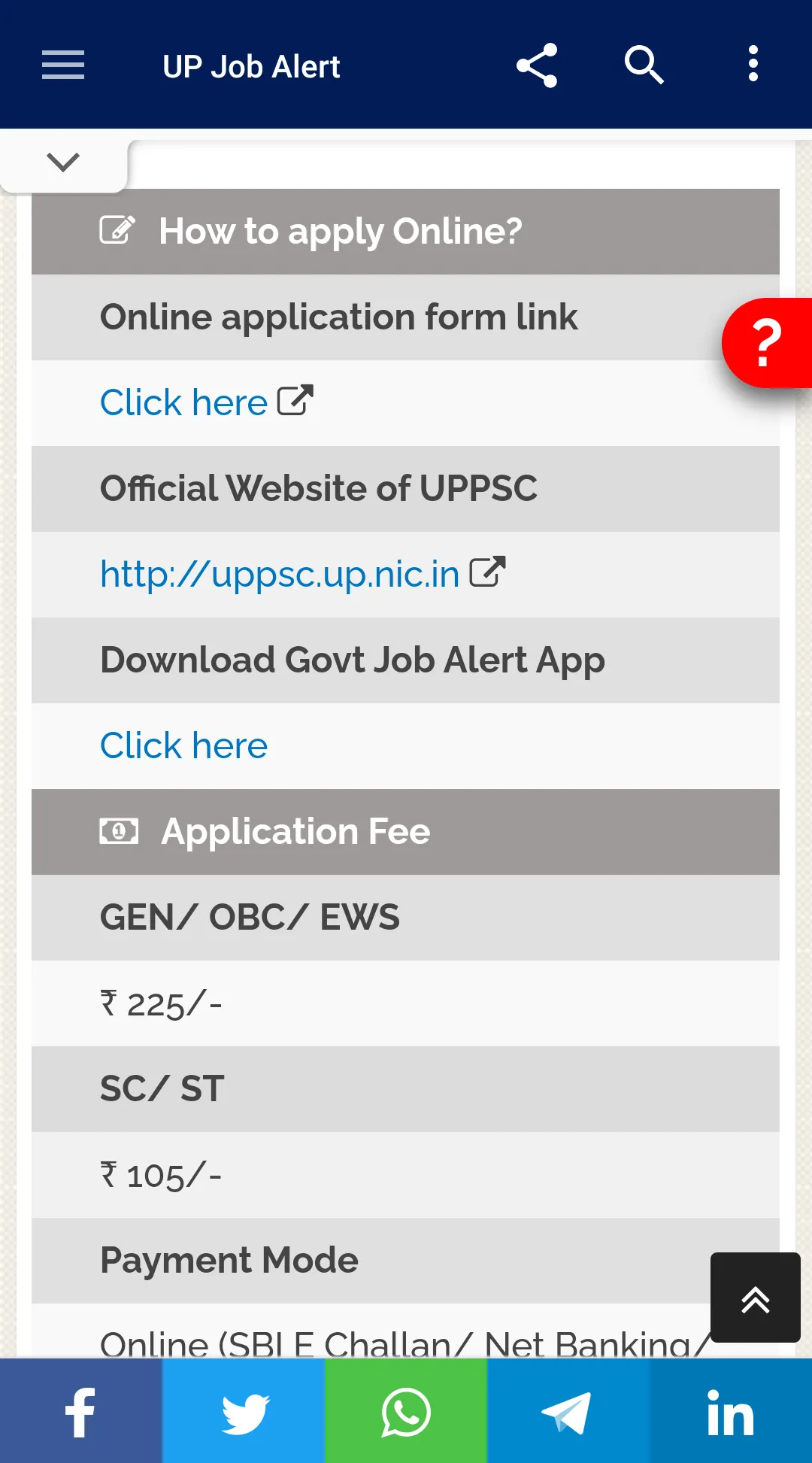Open http://uppsc.up.nic.in website link

[x=280, y=574]
